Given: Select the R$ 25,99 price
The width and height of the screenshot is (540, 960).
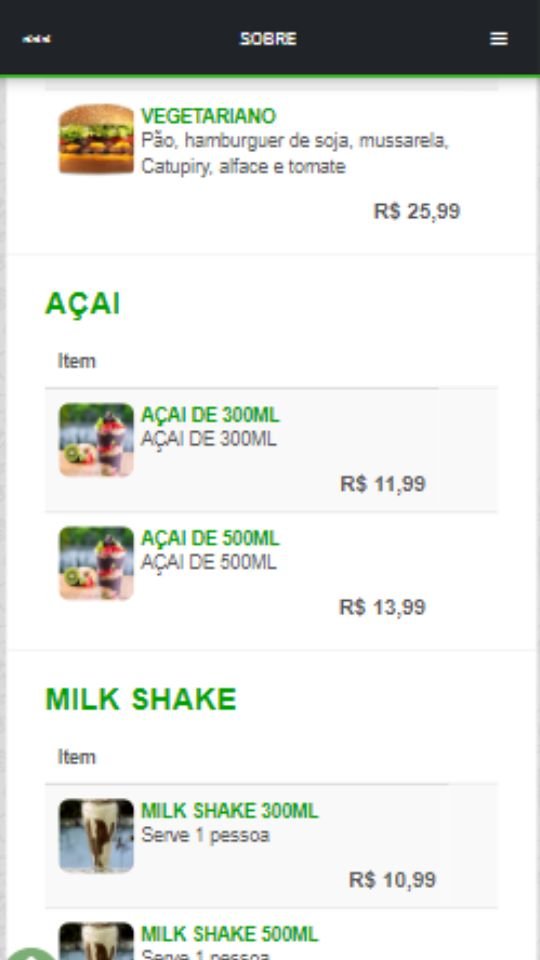Looking at the screenshot, I should tap(417, 211).
